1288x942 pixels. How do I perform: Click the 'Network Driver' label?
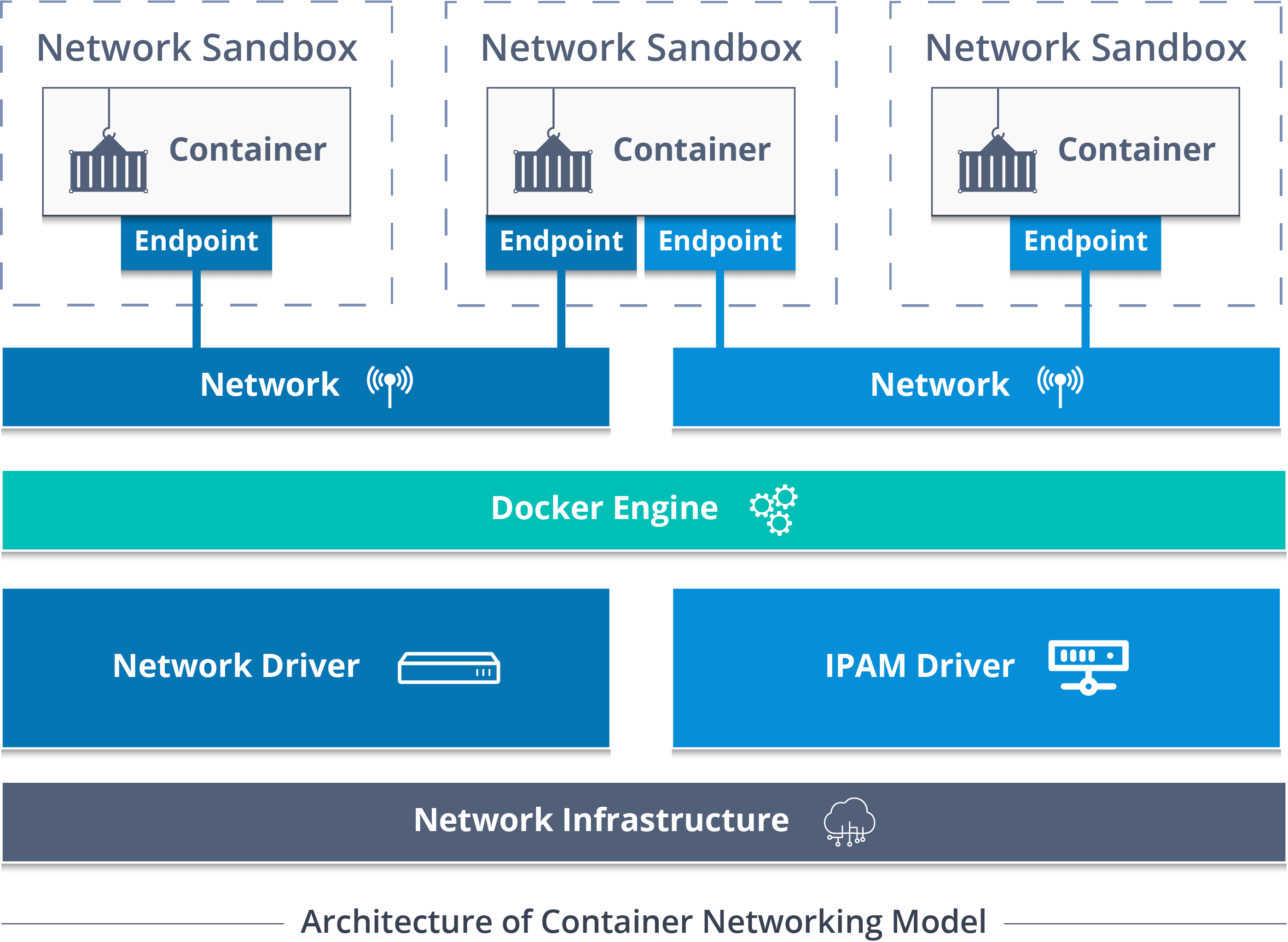pos(236,665)
